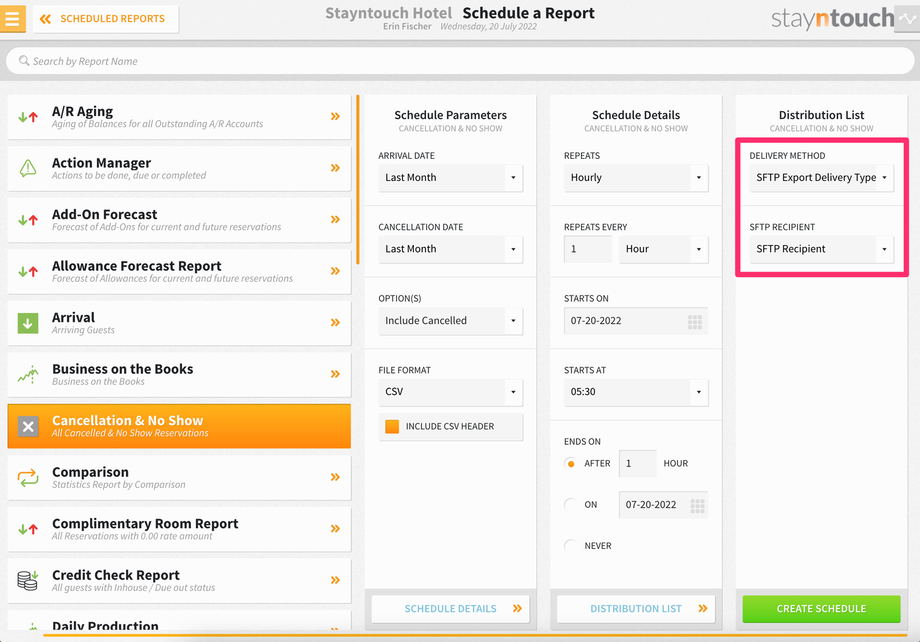Click the Complimentary Room Report arrows icon

[28, 529]
